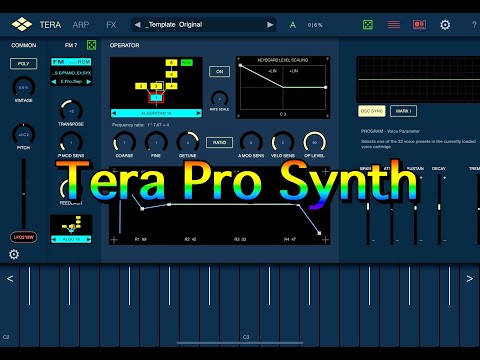Switch to the FX tab
This screenshot has width=480, height=360.
point(111,25)
